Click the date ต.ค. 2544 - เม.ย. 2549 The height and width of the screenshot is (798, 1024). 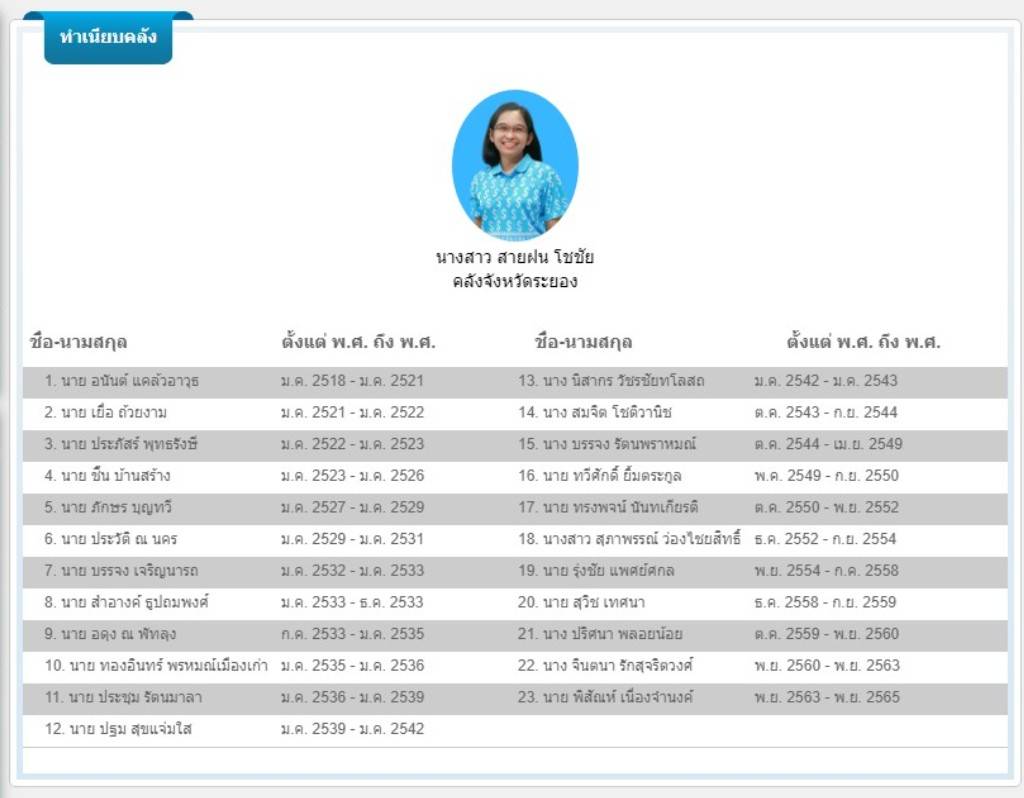click(828, 444)
